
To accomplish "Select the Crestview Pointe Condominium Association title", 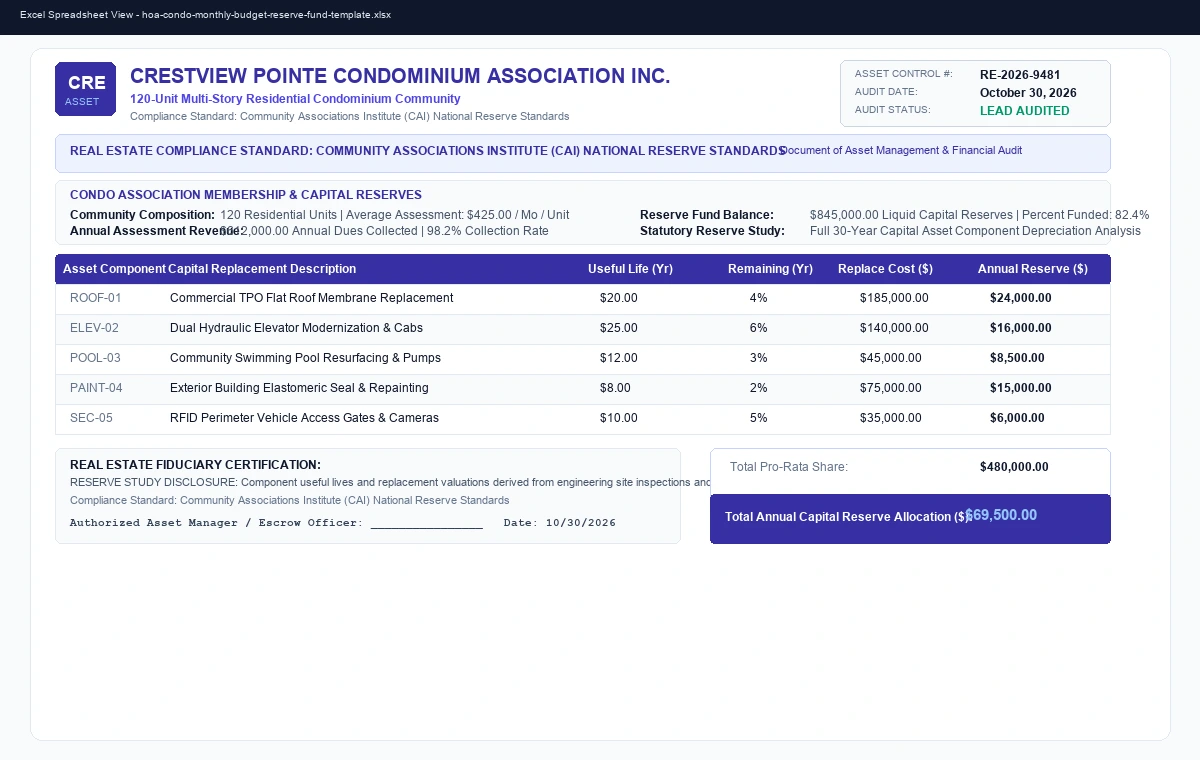I will point(400,76).
